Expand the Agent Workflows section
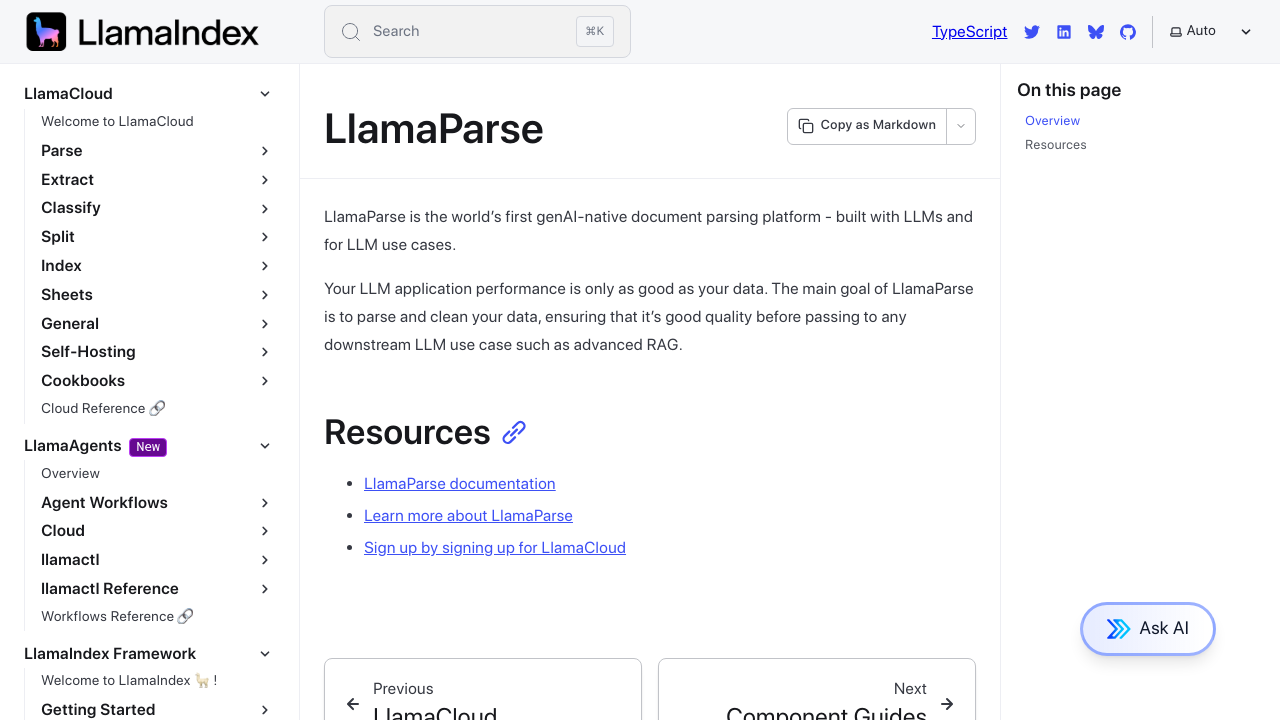The height and width of the screenshot is (720, 1280). click(265, 503)
